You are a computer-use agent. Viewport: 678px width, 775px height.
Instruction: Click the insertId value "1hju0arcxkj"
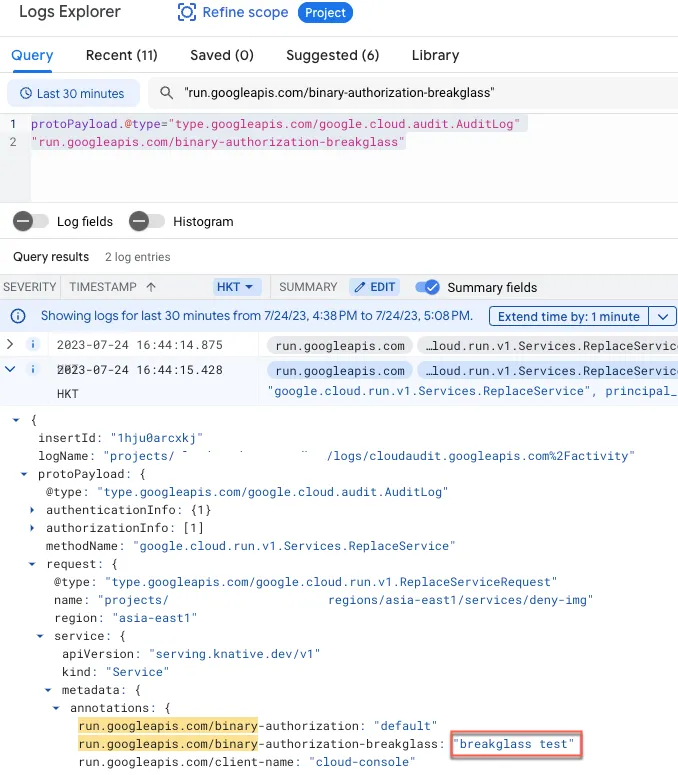point(157,438)
